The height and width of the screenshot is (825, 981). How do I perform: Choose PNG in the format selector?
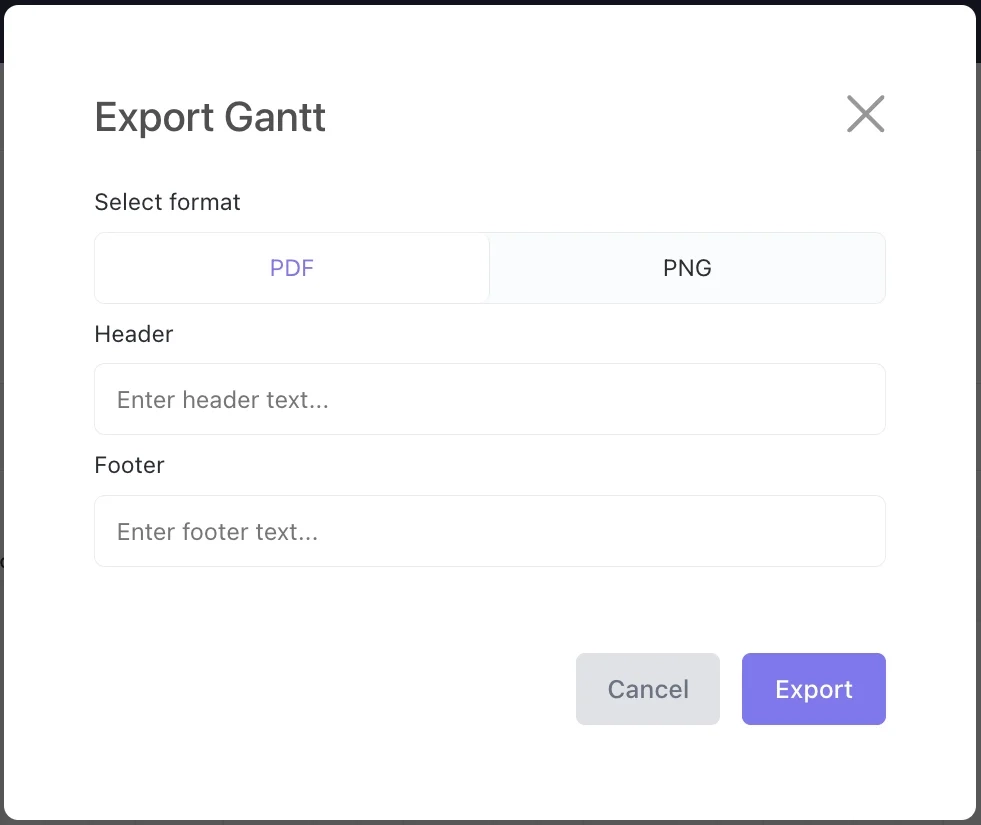coord(686,267)
